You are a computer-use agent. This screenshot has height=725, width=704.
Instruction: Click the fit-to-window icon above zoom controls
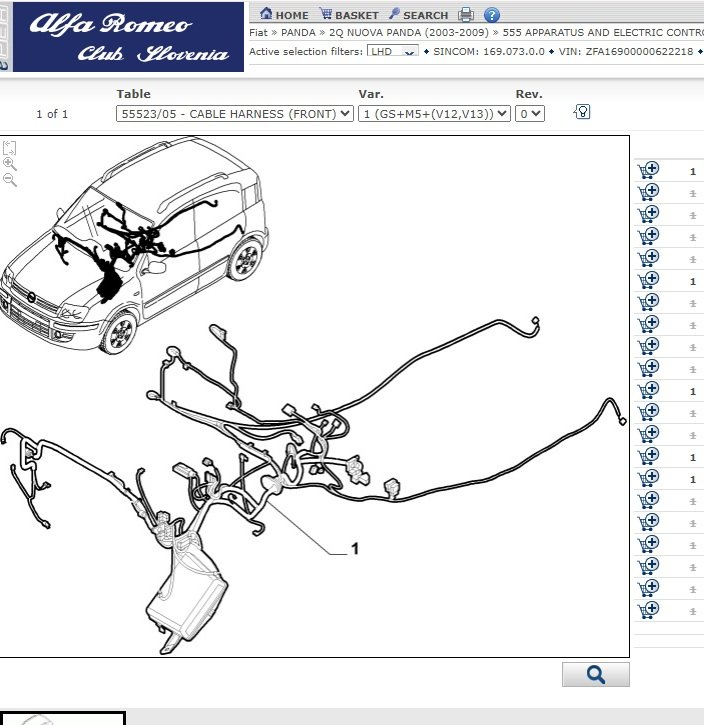10,147
